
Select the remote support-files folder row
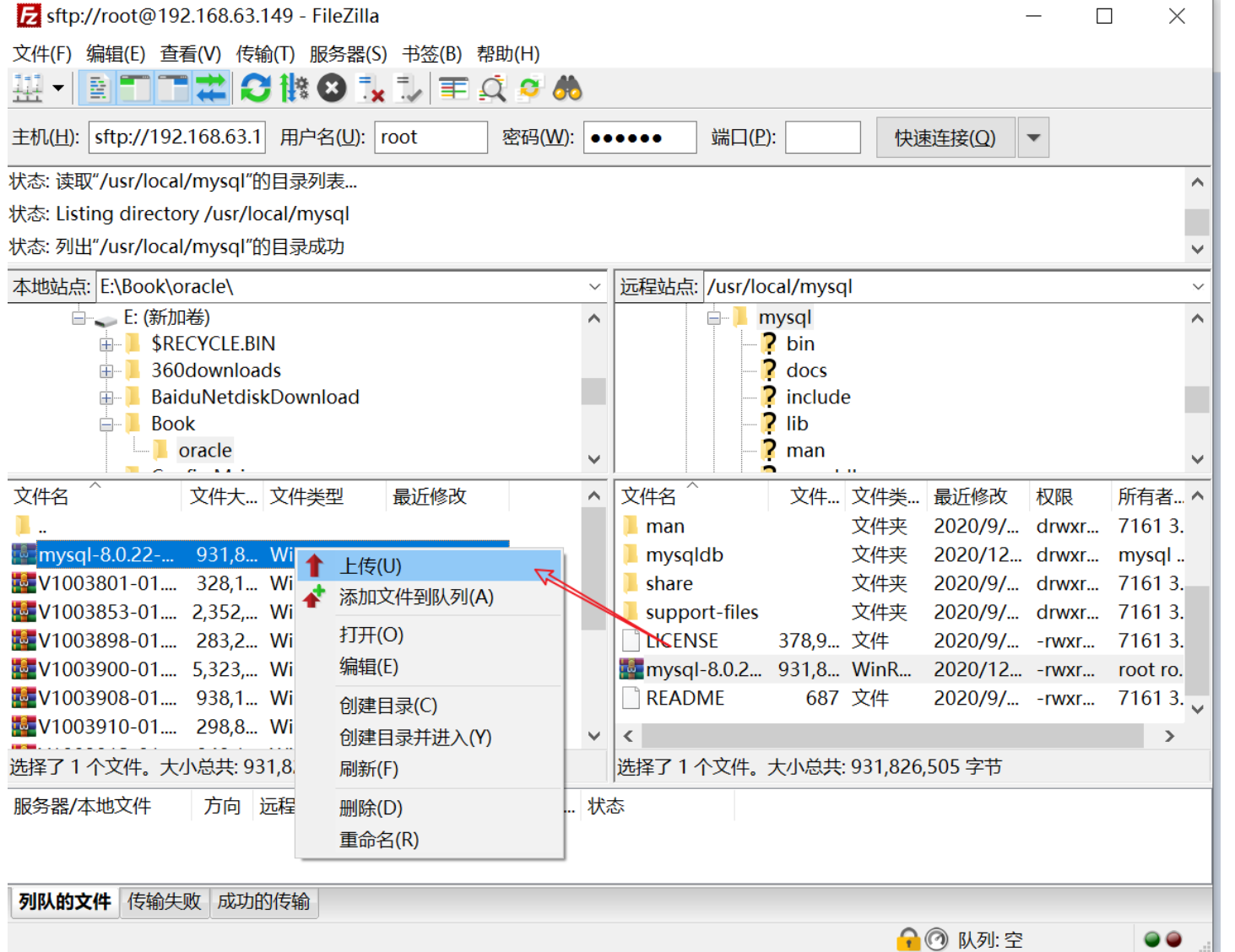(902, 613)
